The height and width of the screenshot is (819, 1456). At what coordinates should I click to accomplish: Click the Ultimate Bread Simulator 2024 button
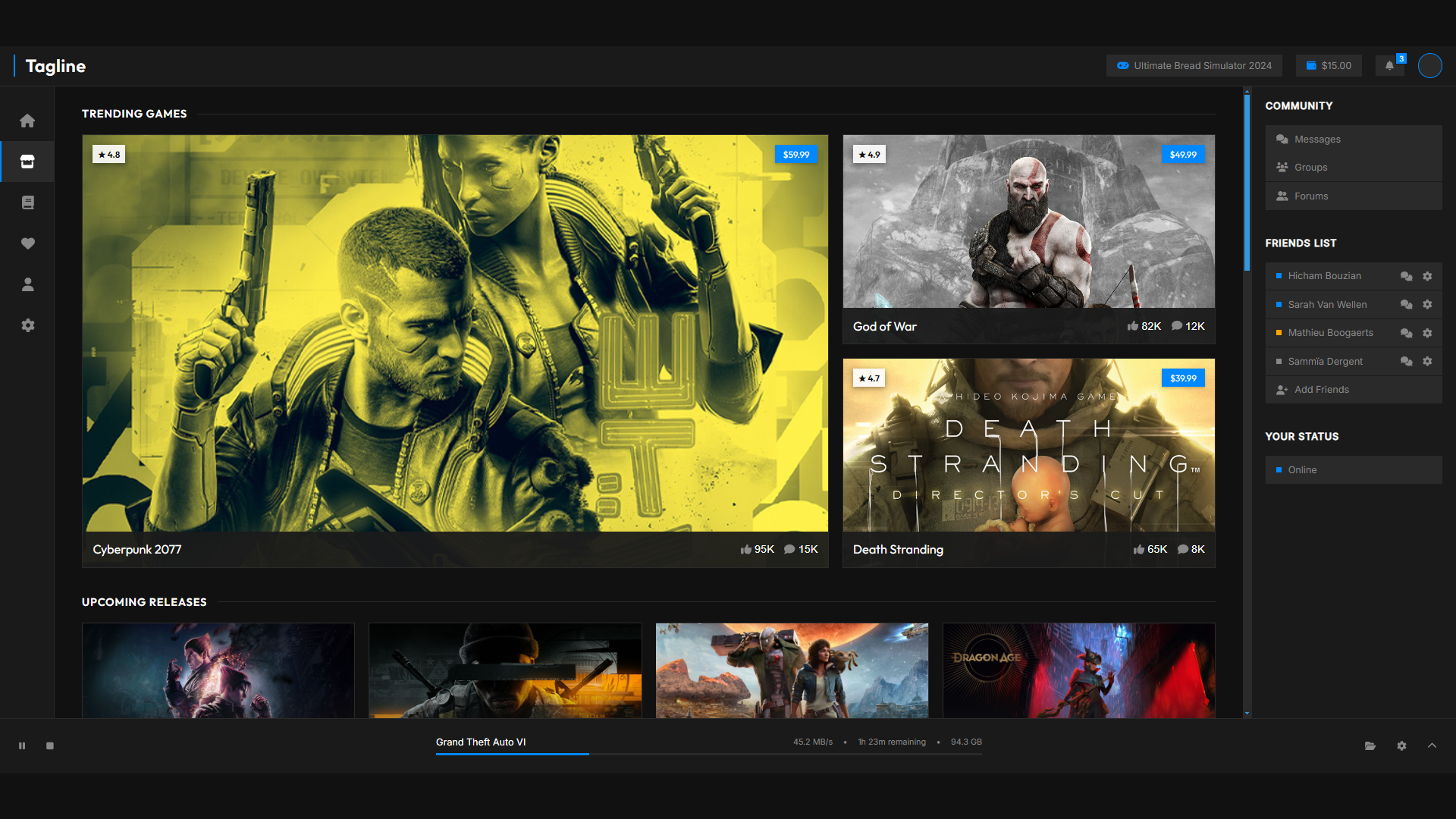click(x=1194, y=65)
